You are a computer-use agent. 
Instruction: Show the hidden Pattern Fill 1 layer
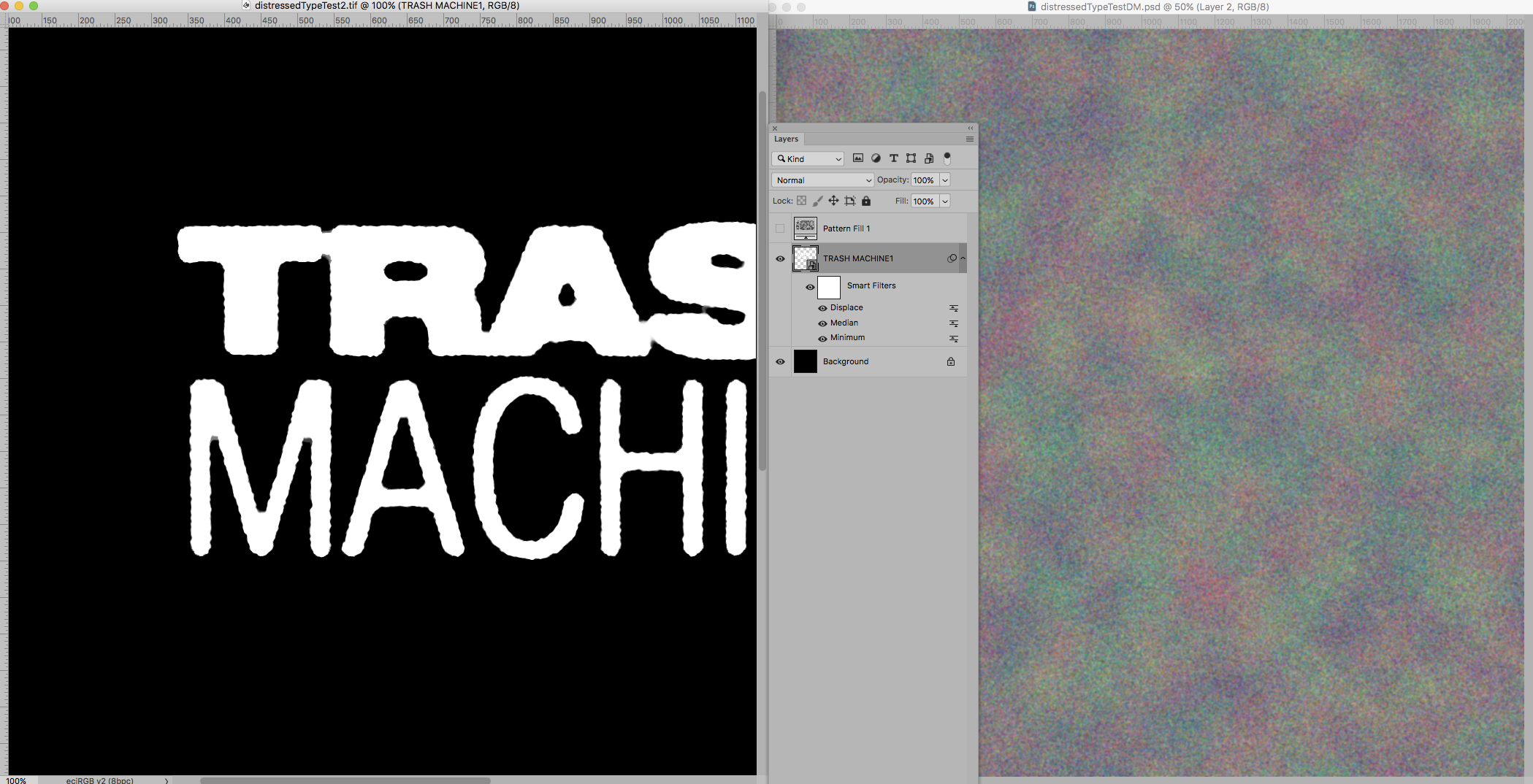[780, 228]
